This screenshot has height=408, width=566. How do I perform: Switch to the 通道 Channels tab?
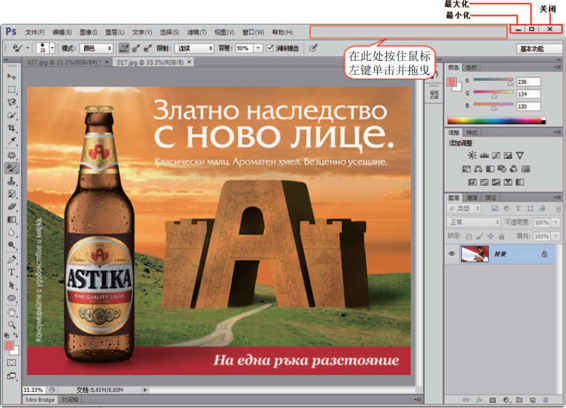coord(473,198)
